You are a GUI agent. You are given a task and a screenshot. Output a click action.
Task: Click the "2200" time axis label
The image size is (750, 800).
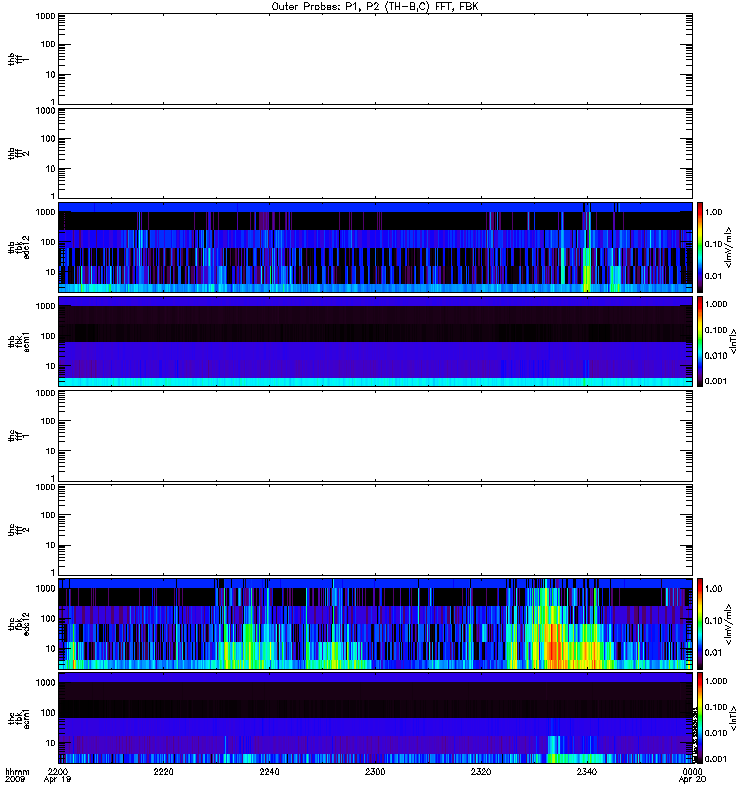click(x=58, y=772)
